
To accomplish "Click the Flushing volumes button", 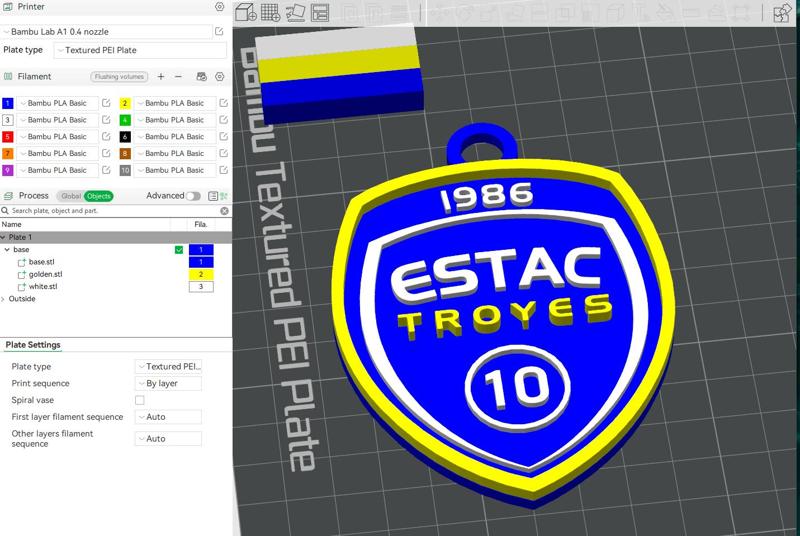I will (x=119, y=76).
